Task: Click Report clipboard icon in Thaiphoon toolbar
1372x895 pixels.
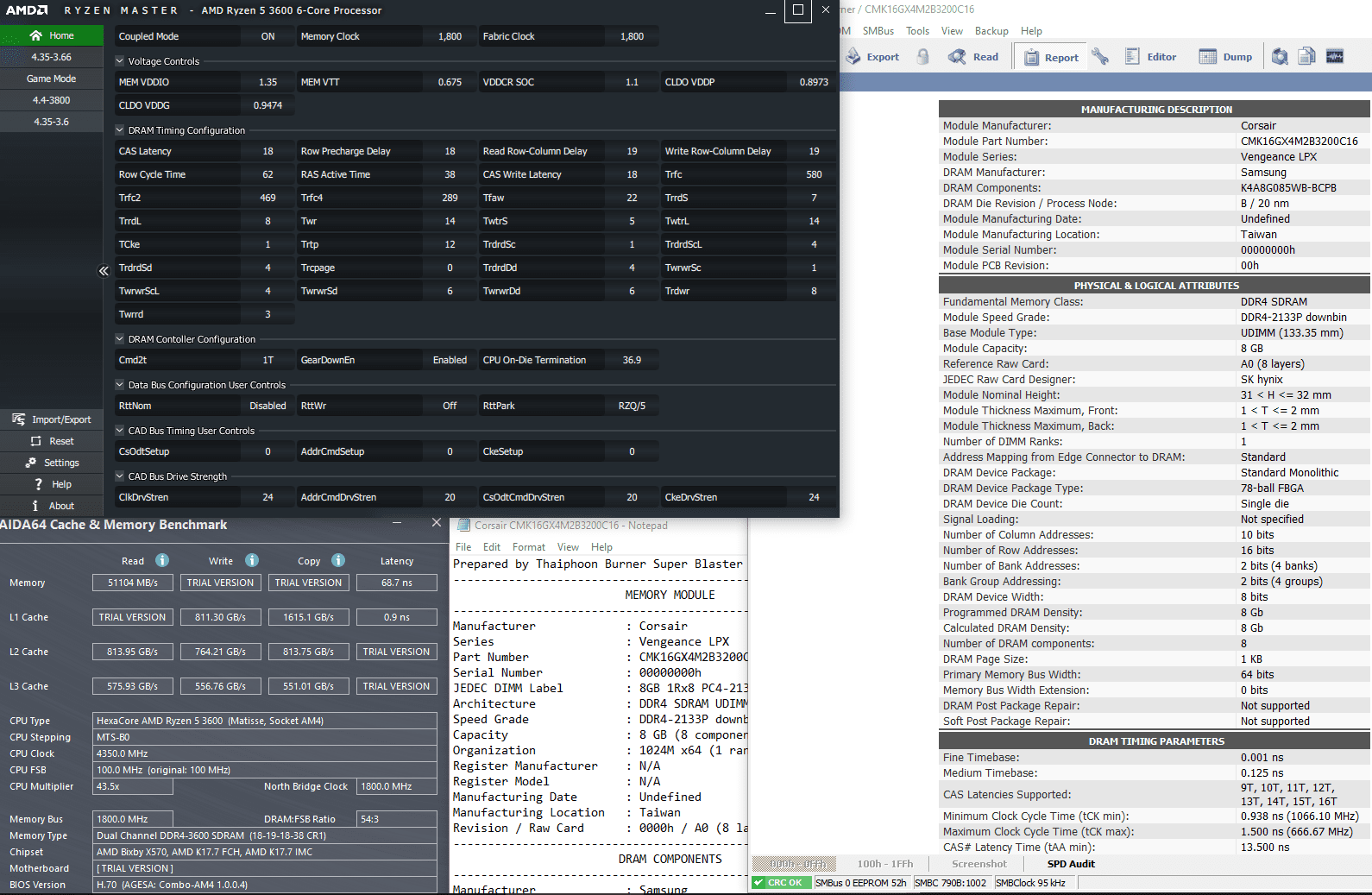Action: point(1031,58)
